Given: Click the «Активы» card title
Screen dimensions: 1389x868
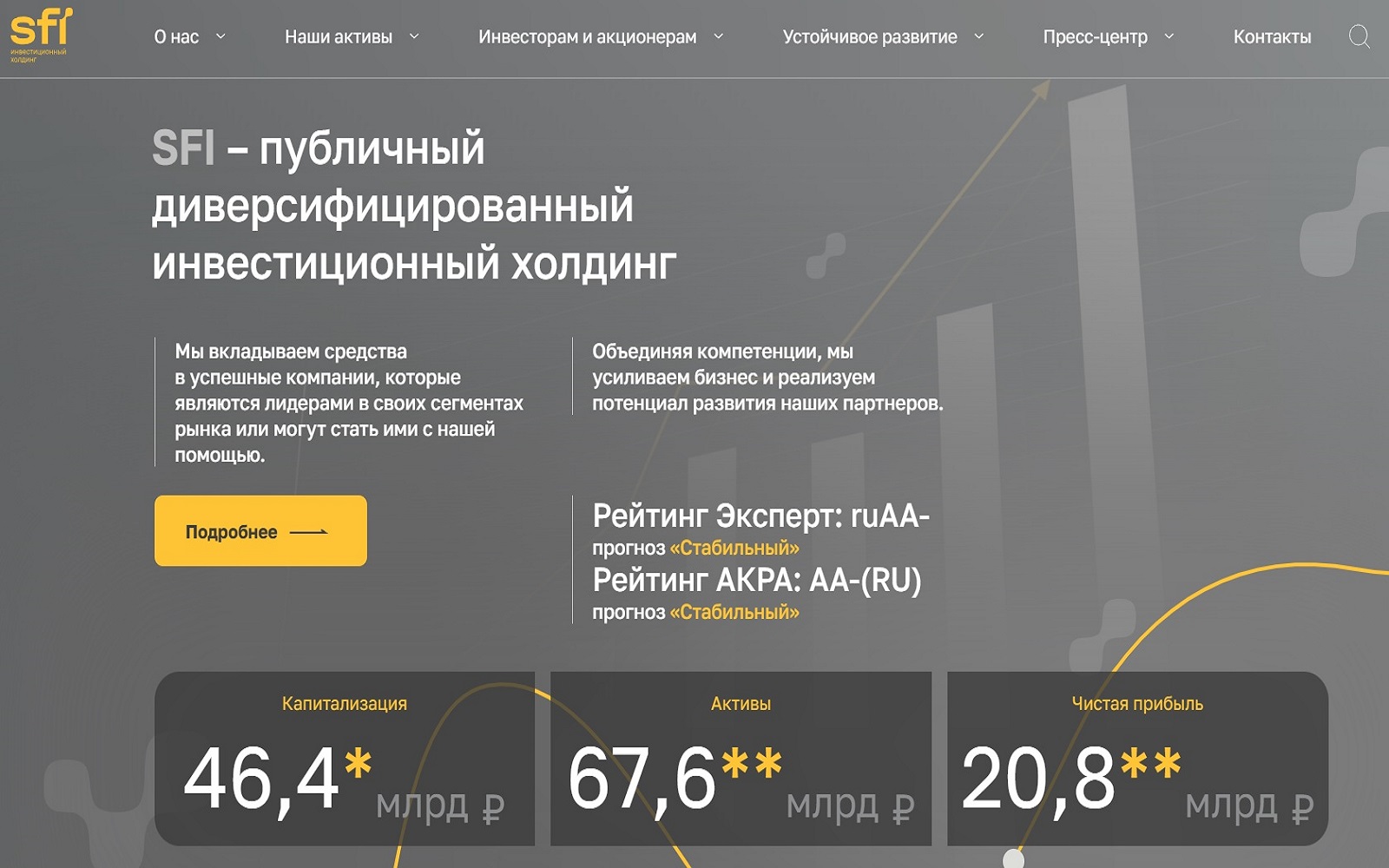Looking at the screenshot, I should point(741,704).
